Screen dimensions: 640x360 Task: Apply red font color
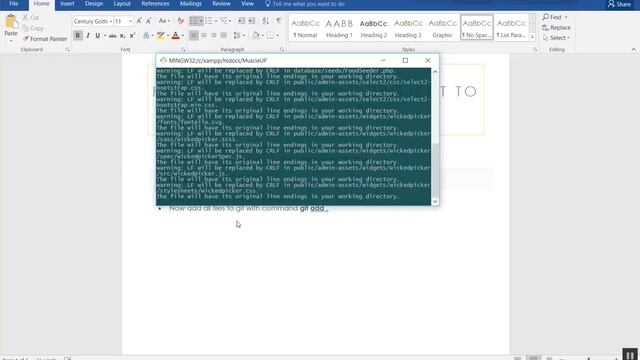[x=176, y=36]
